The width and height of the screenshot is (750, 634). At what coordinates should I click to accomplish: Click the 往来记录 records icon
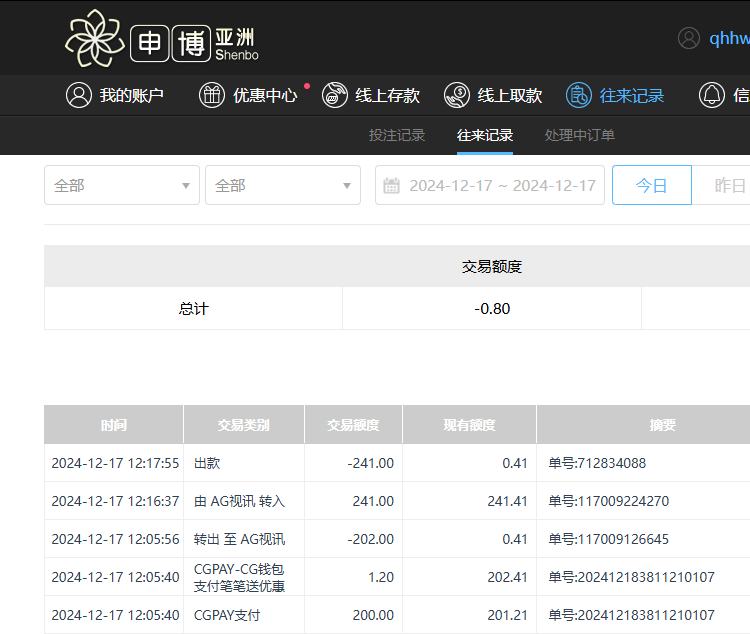click(579, 95)
